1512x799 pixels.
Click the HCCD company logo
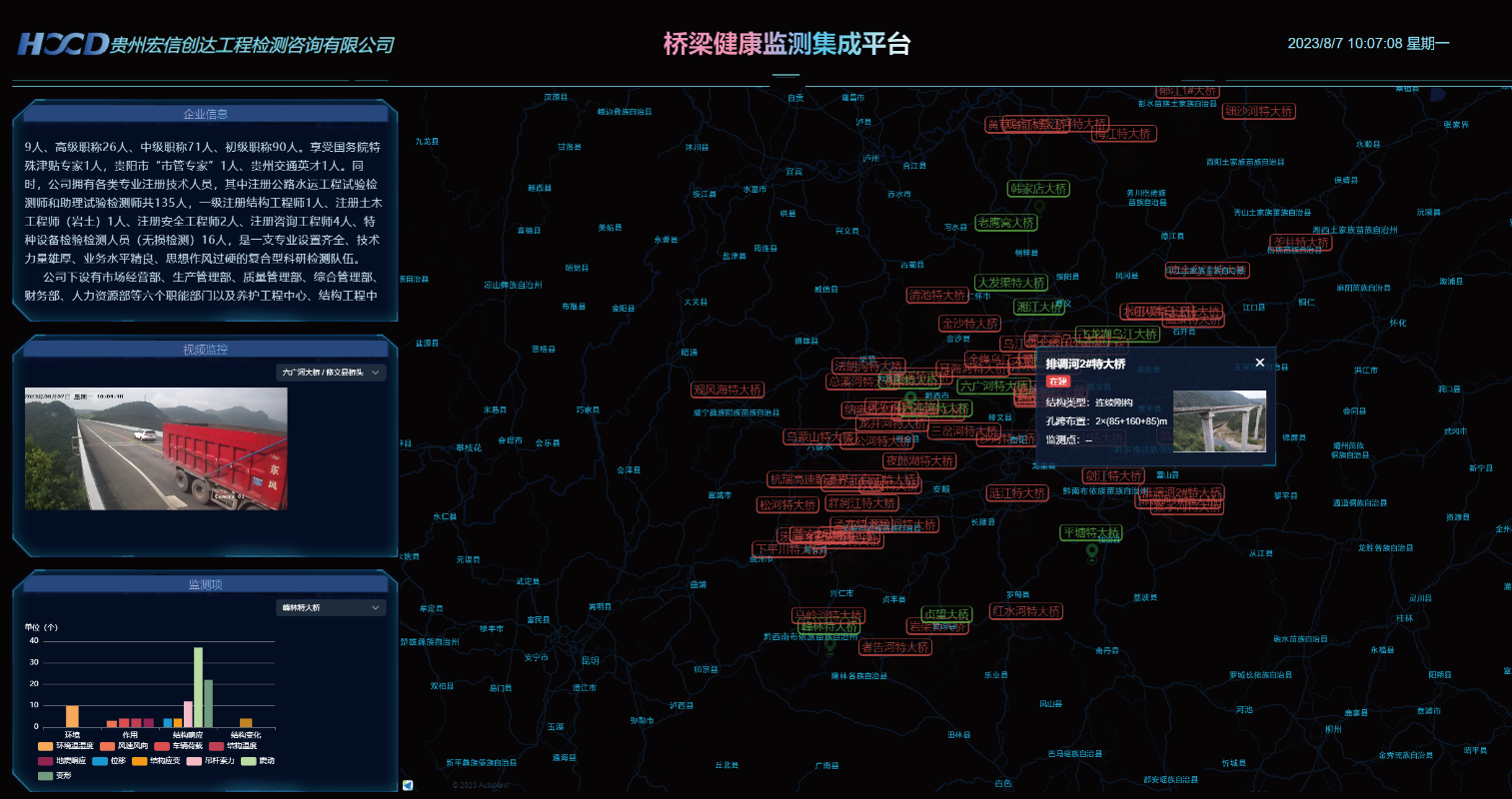(x=62, y=44)
